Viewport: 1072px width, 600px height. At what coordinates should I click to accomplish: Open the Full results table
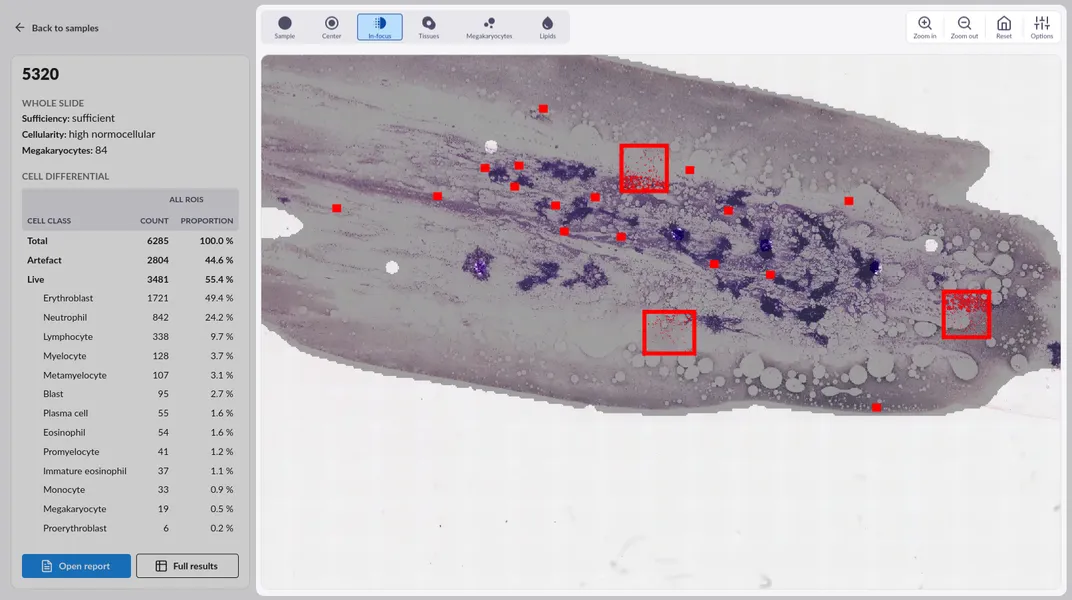(x=187, y=566)
